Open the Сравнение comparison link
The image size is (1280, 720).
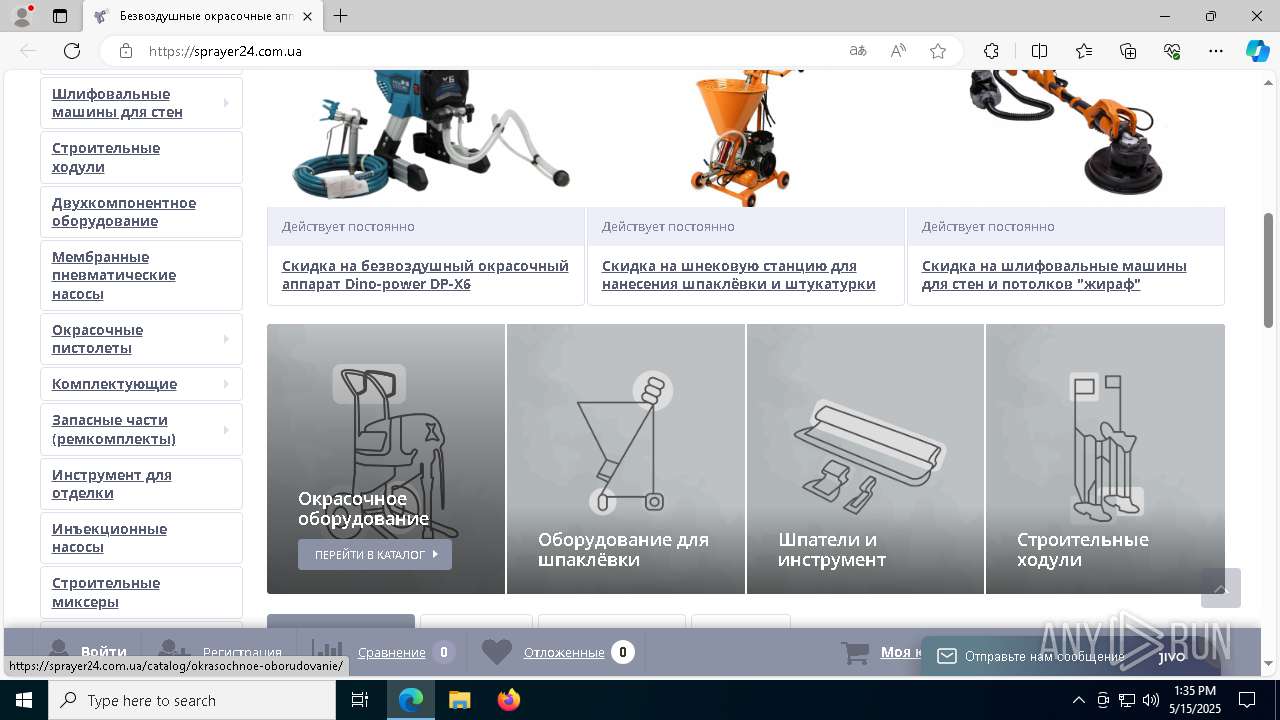[x=392, y=652]
